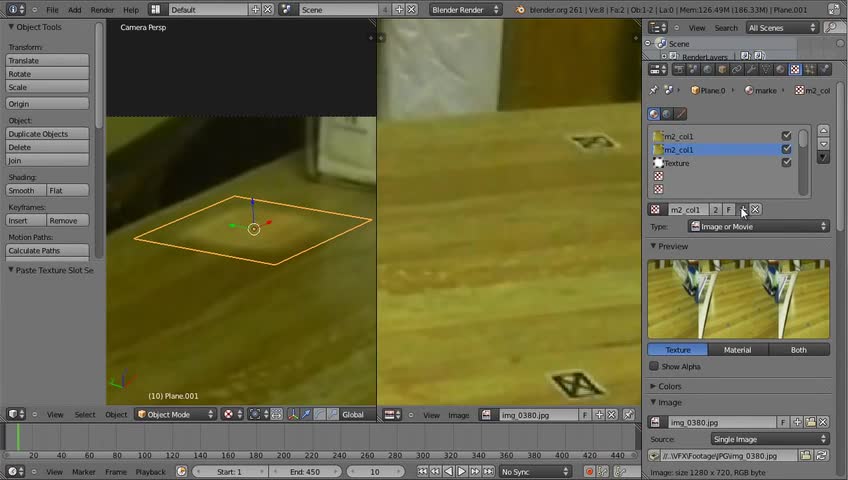Open the Source Single Image dropdown
Screen dimensions: 848x480
point(770,439)
